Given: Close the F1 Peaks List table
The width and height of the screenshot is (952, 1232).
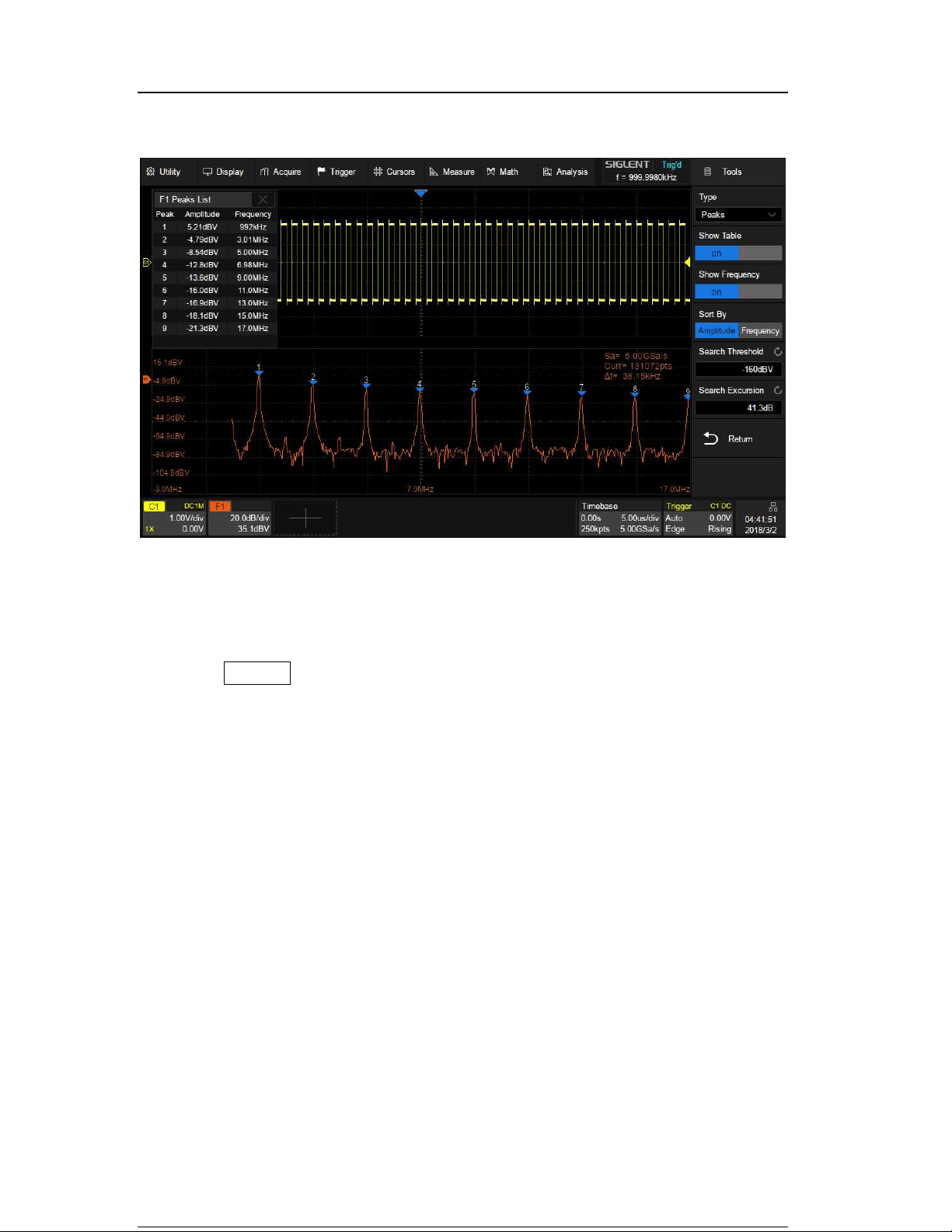Looking at the screenshot, I should (263, 200).
